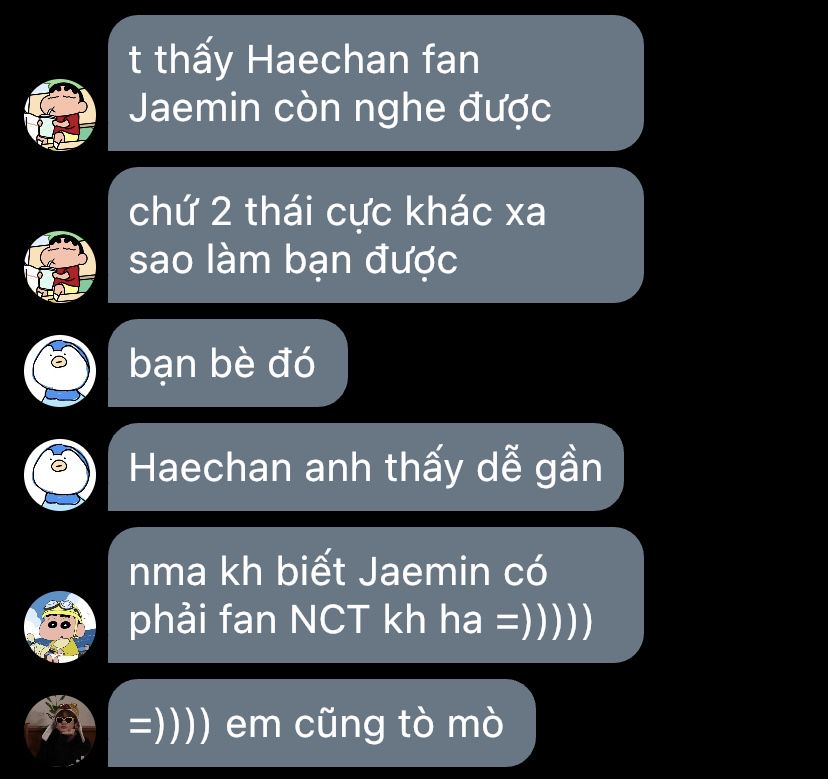
Task: Open Shin-chan with goggles avatar profile
Action: 60,627
